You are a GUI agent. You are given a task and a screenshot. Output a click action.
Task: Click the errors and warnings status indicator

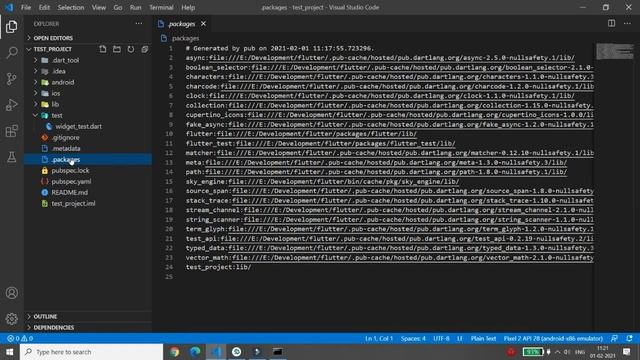(x=20, y=338)
